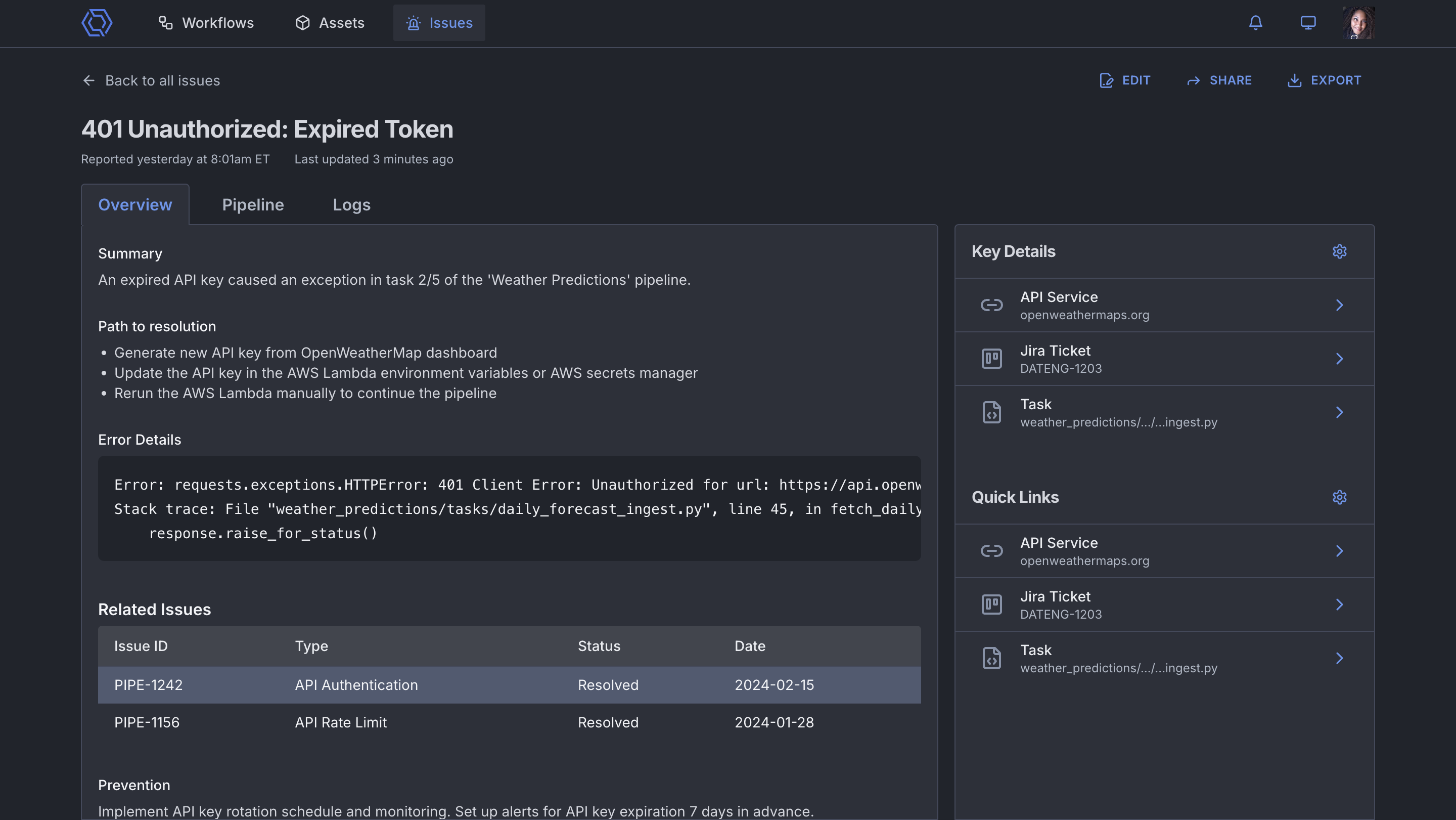1456x820 pixels.
Task: Expand the Task weather_predictions entry
Action: [1340, 412]
